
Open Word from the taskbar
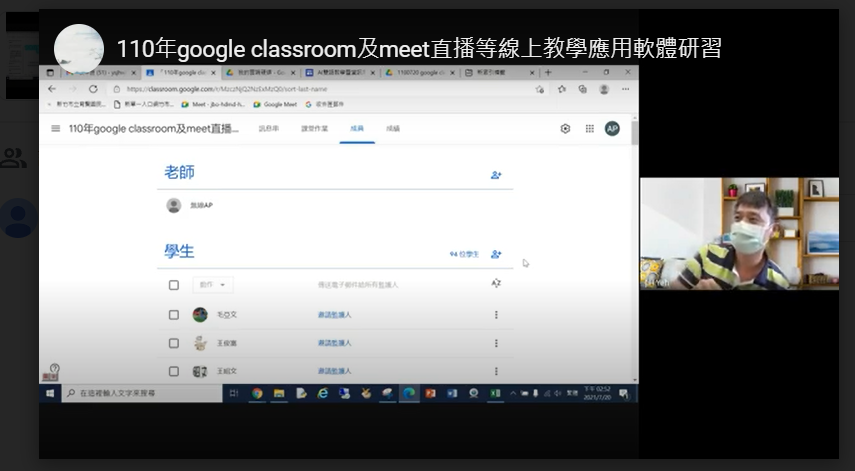click(x=452, y=393)
